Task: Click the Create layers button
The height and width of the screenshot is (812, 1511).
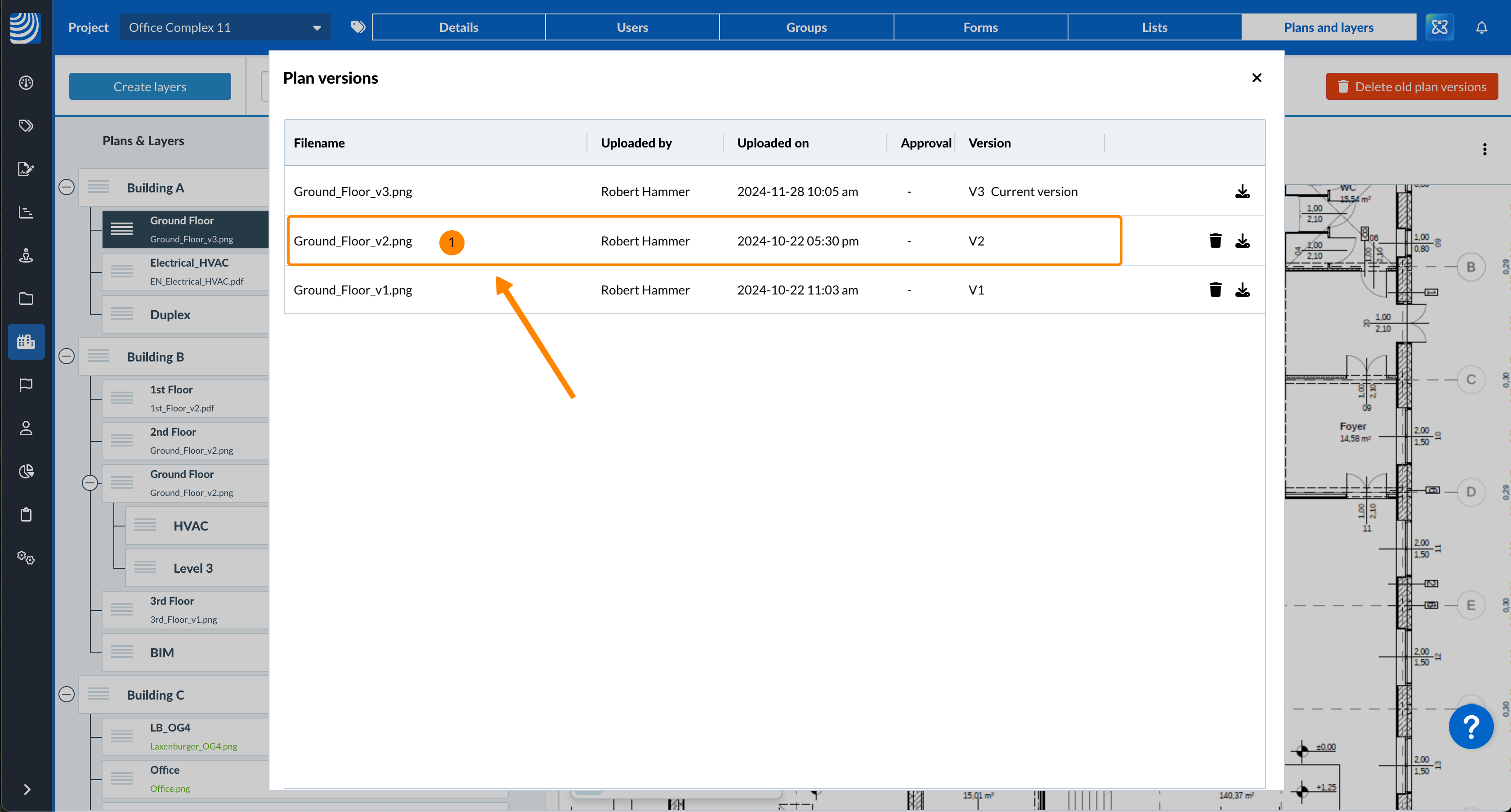Action: pos(150,87)
